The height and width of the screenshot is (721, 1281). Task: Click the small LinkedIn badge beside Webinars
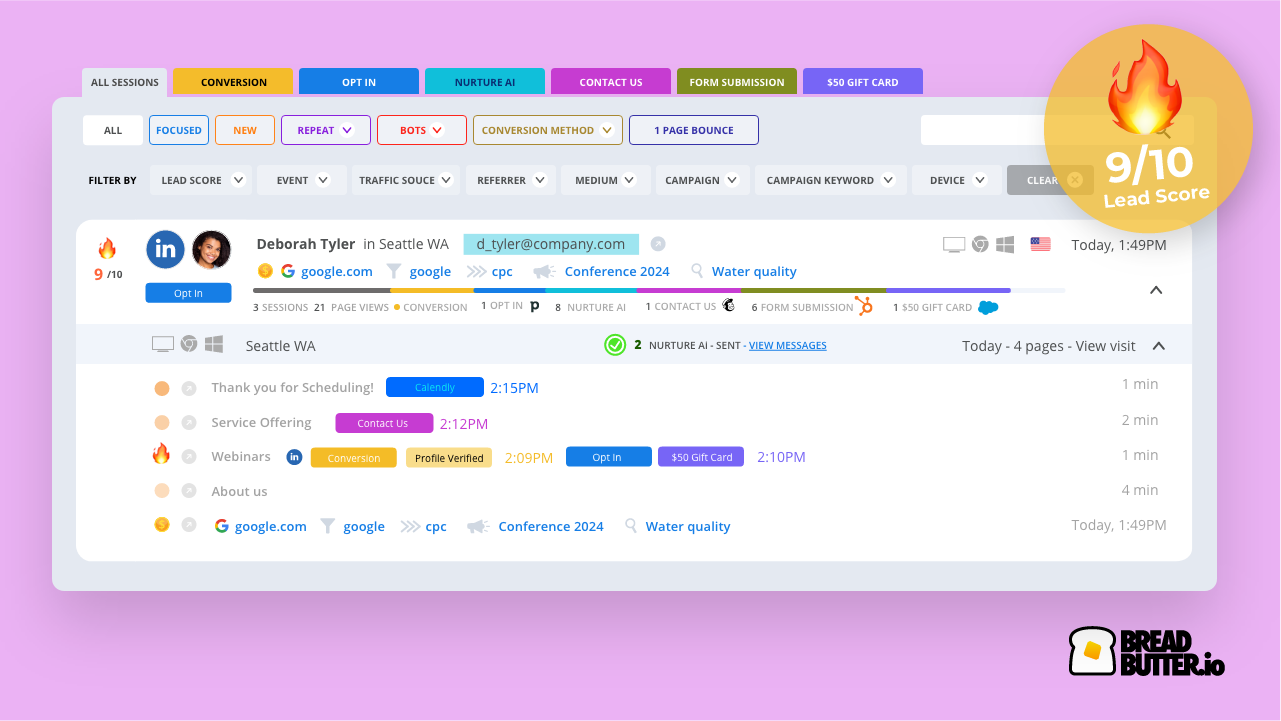[x=294, y=457]
